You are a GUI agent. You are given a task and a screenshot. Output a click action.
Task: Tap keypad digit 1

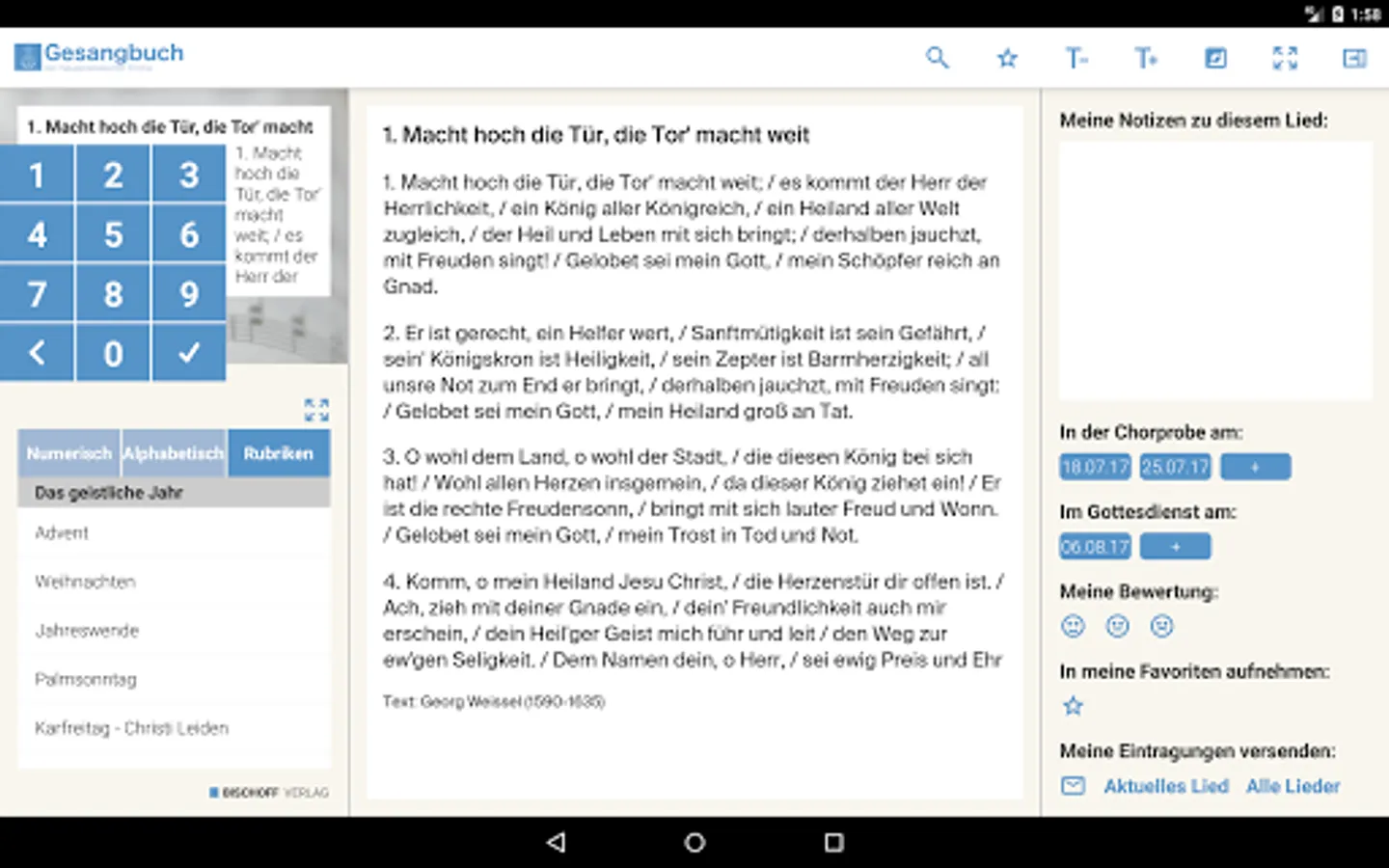(x=37, y=175)
